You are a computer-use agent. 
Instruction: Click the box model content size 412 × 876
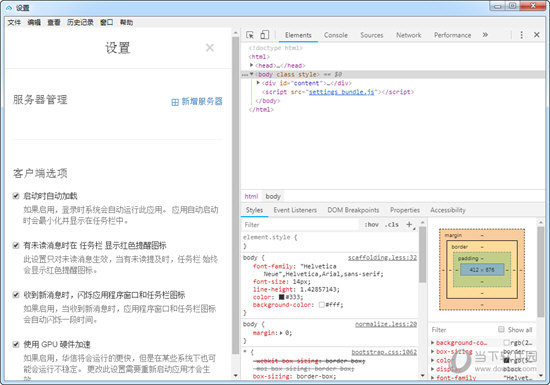482,270
